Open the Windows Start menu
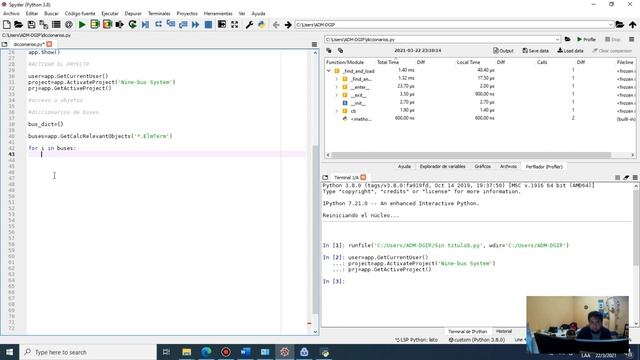 pyautogui.click(x=9, y=352)
